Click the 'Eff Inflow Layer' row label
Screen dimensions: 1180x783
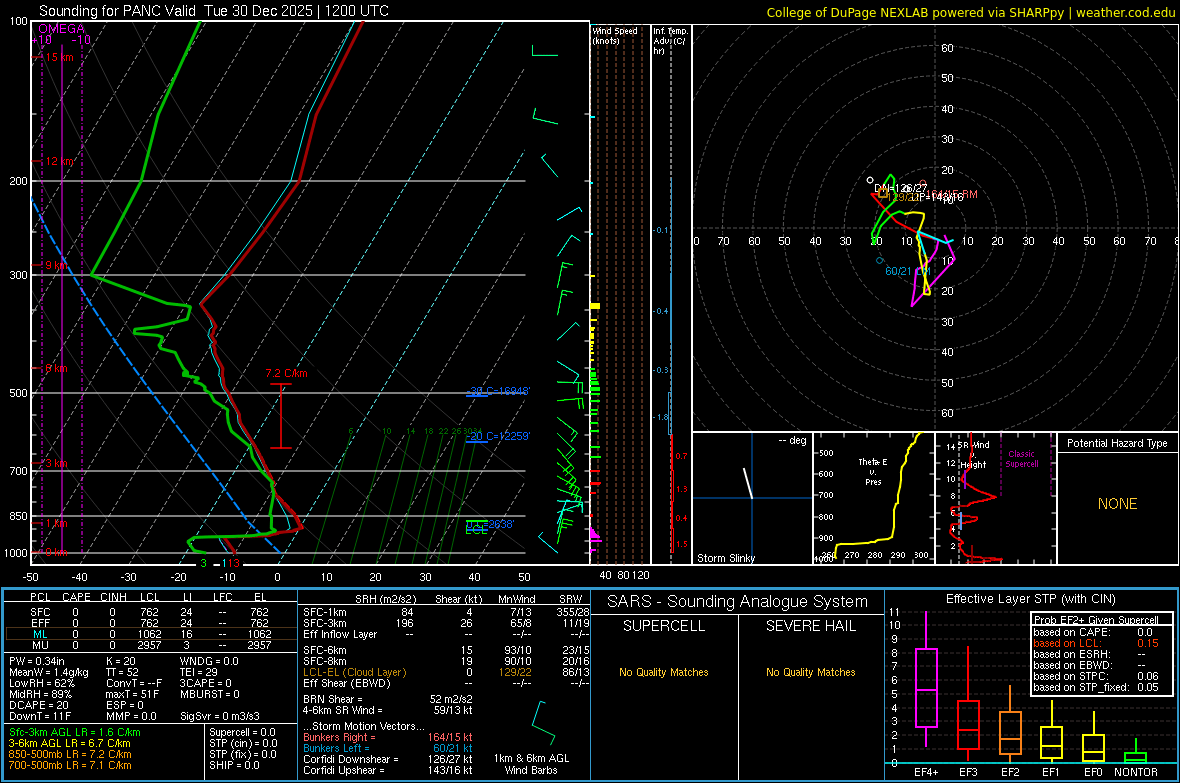click(x=339, y=634)
